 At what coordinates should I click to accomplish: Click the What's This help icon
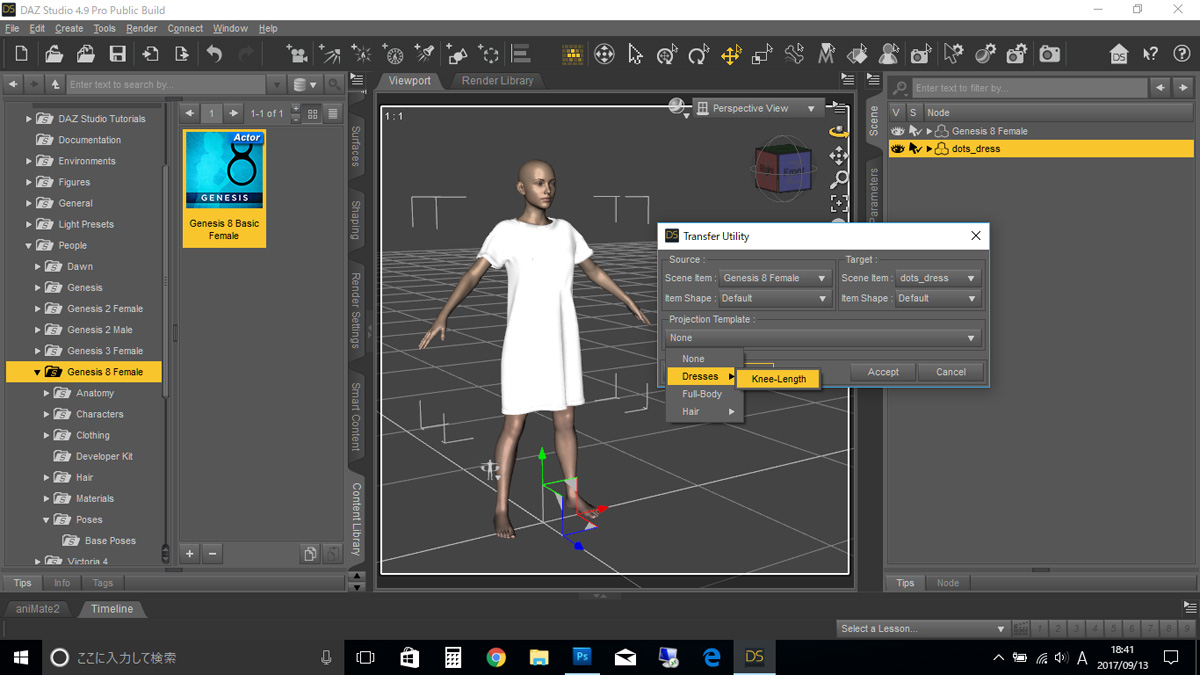[1150, 54]
